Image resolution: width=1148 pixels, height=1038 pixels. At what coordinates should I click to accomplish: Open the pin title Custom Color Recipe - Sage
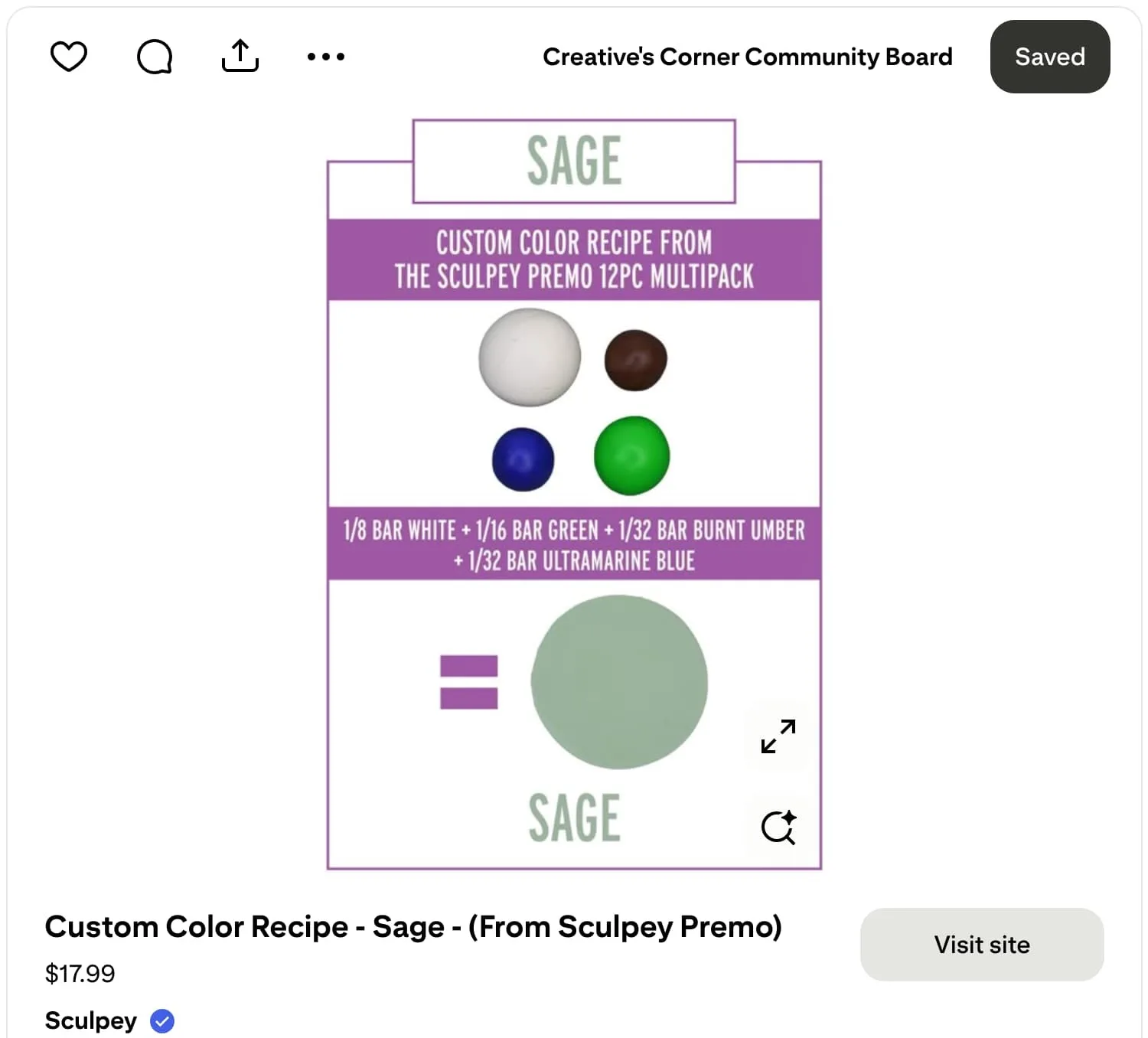click(413, 926)
